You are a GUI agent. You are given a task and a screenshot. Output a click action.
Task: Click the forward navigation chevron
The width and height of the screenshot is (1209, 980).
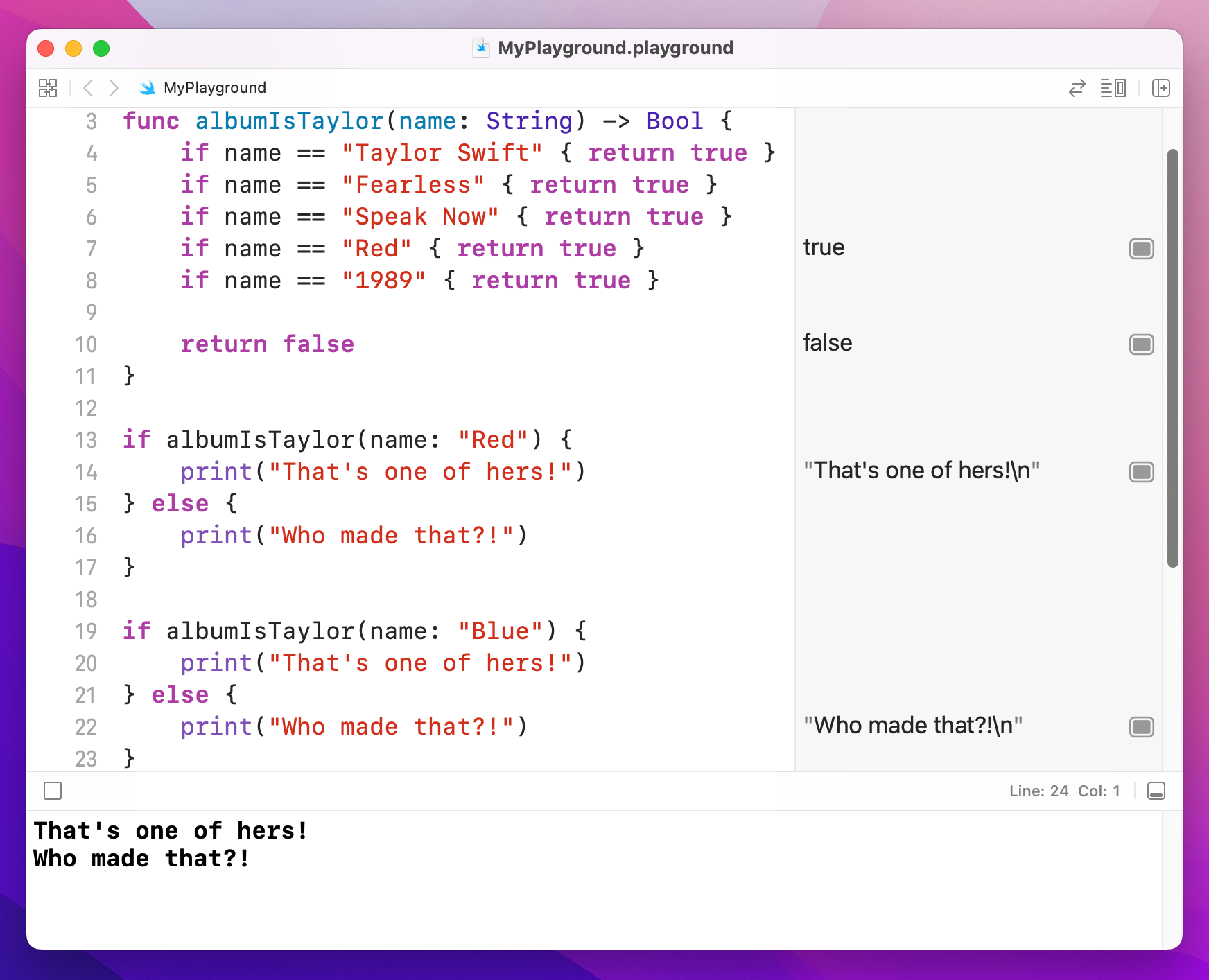click(x=114, y=87)
